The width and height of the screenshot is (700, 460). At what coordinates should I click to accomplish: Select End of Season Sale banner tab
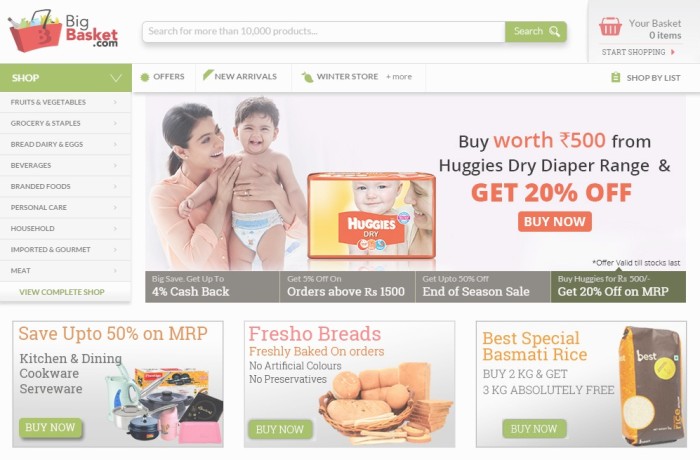point(483,287)
